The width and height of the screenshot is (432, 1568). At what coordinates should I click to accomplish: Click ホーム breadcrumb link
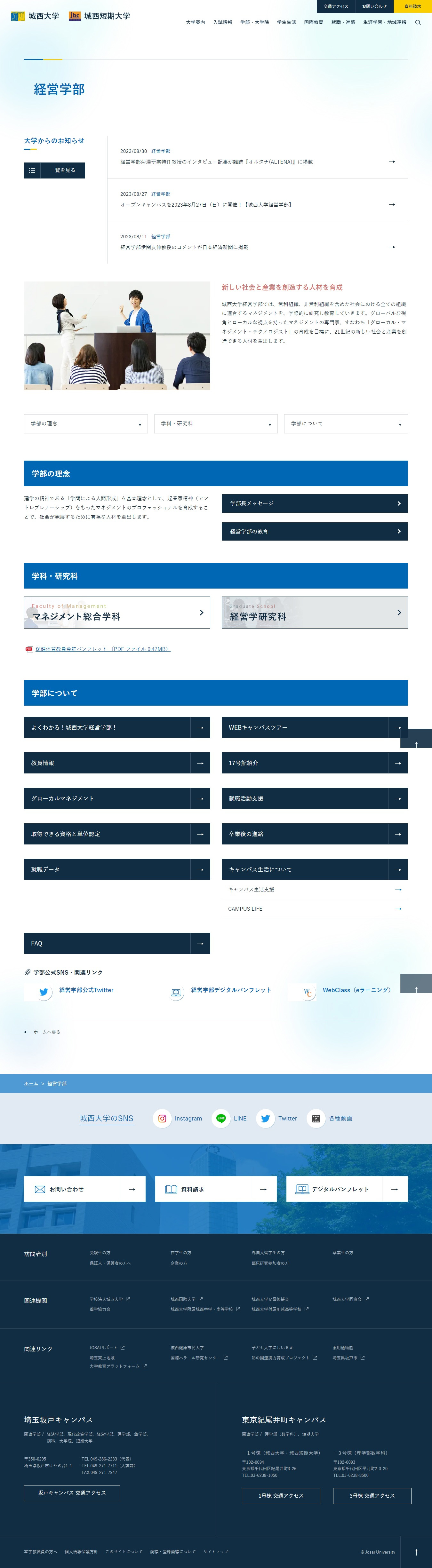coord(31,1083)
